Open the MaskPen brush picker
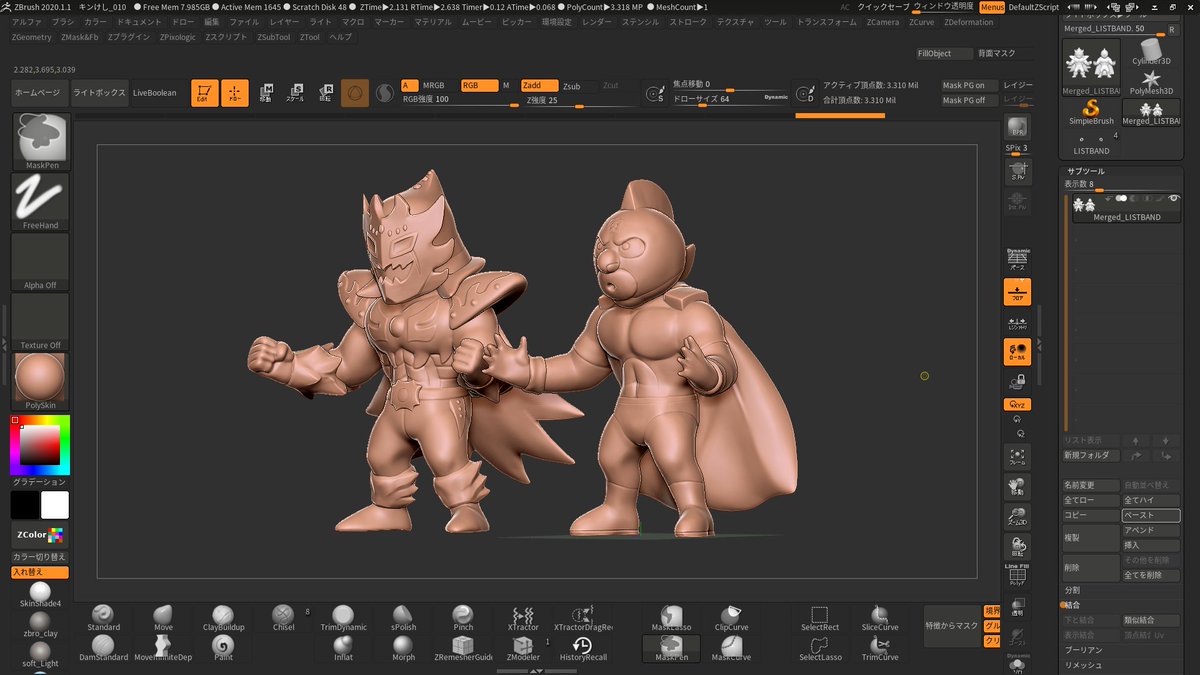This screenshot has height=675, width=1200. (41, 141)
